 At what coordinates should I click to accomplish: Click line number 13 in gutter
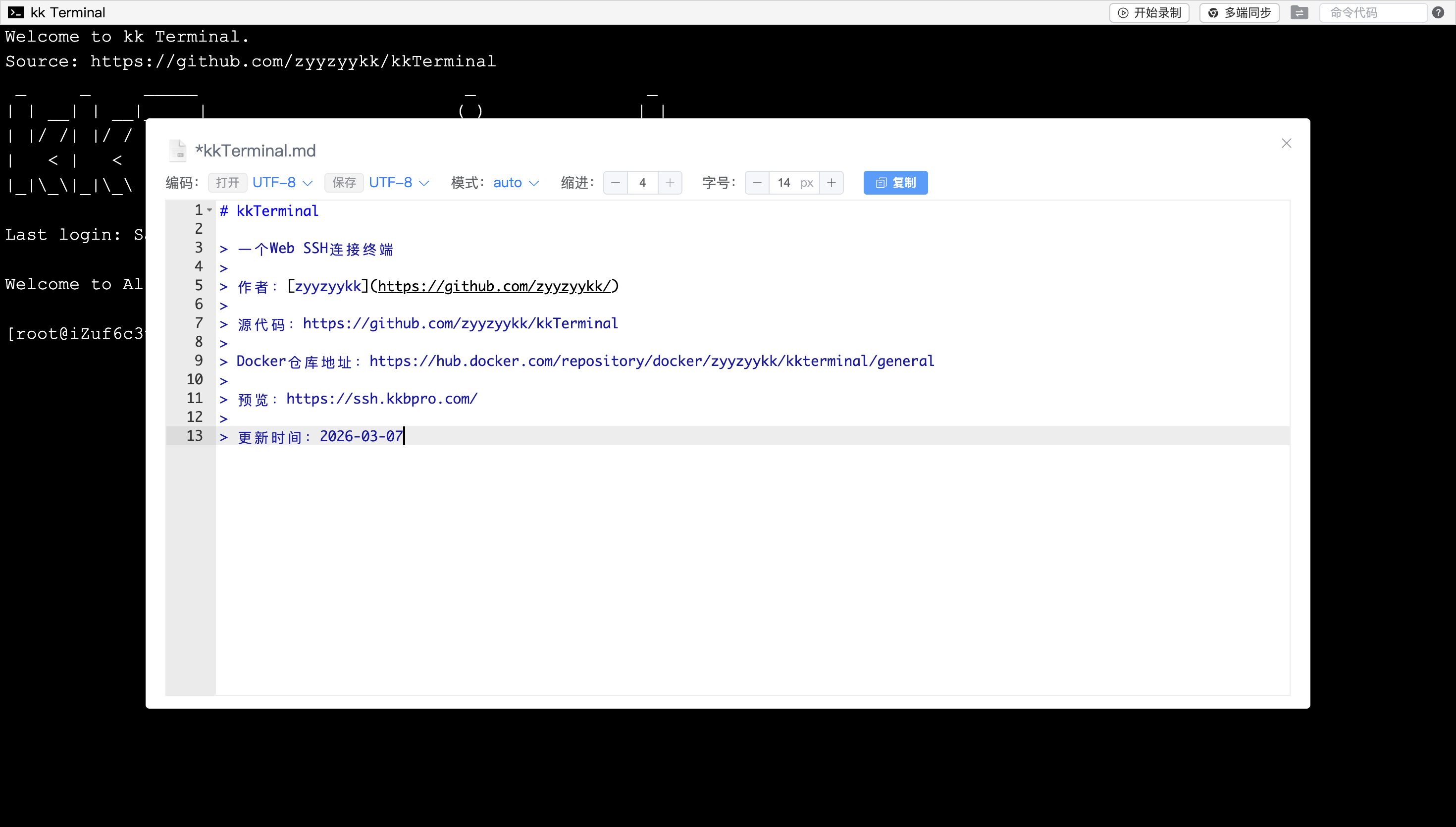click(x=194, y=436)
